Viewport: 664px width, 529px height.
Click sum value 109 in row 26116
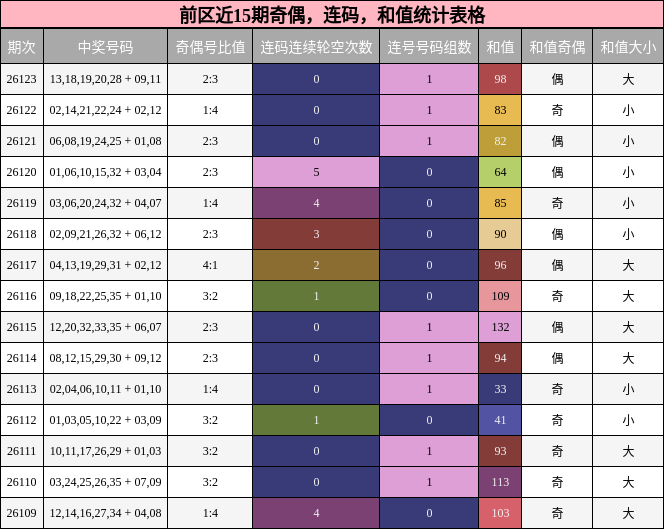point(500,296)
